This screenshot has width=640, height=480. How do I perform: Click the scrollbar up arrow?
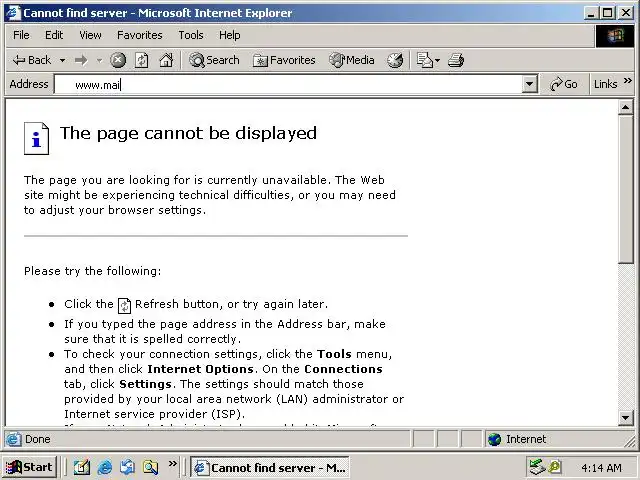coord(625,107)
